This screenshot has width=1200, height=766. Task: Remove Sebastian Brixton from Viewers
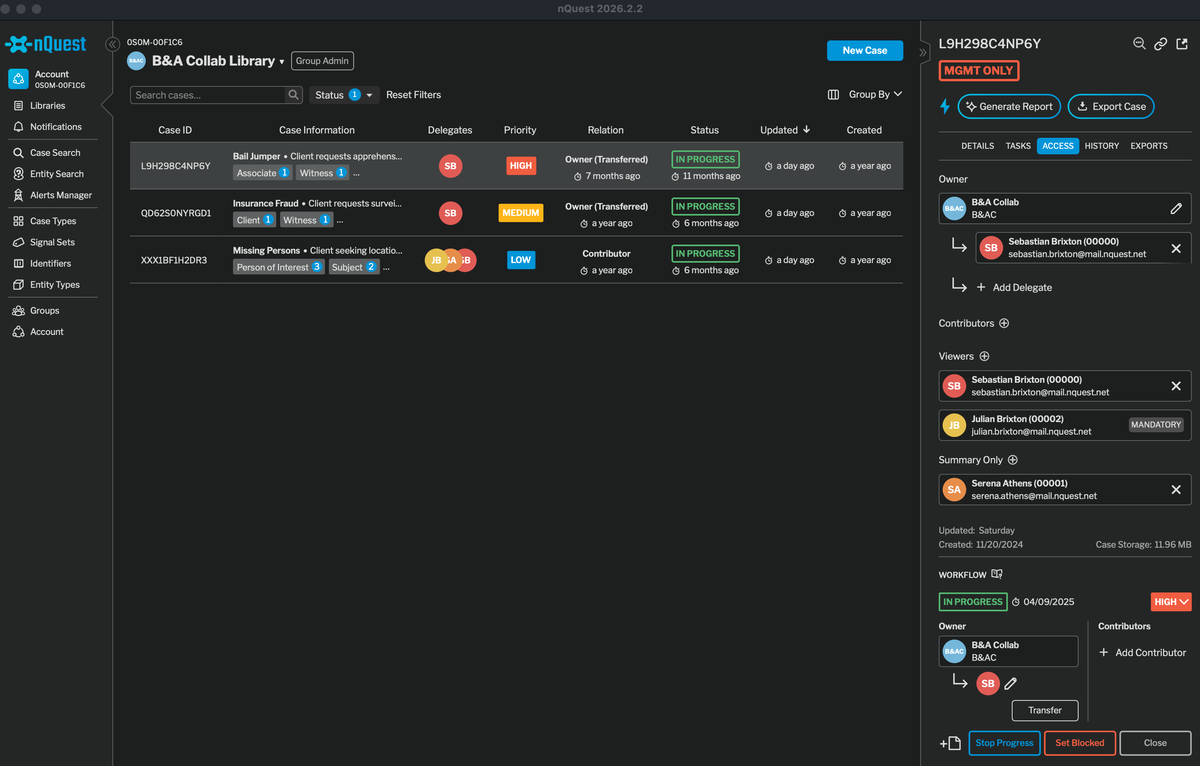coord(1177,385)
